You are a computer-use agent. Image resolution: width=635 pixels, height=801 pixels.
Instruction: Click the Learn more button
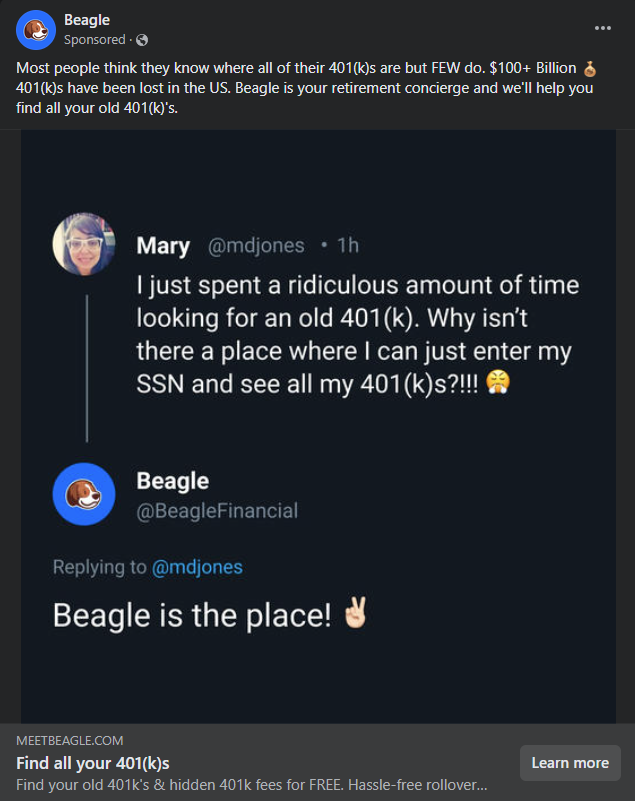pos(570,763)
